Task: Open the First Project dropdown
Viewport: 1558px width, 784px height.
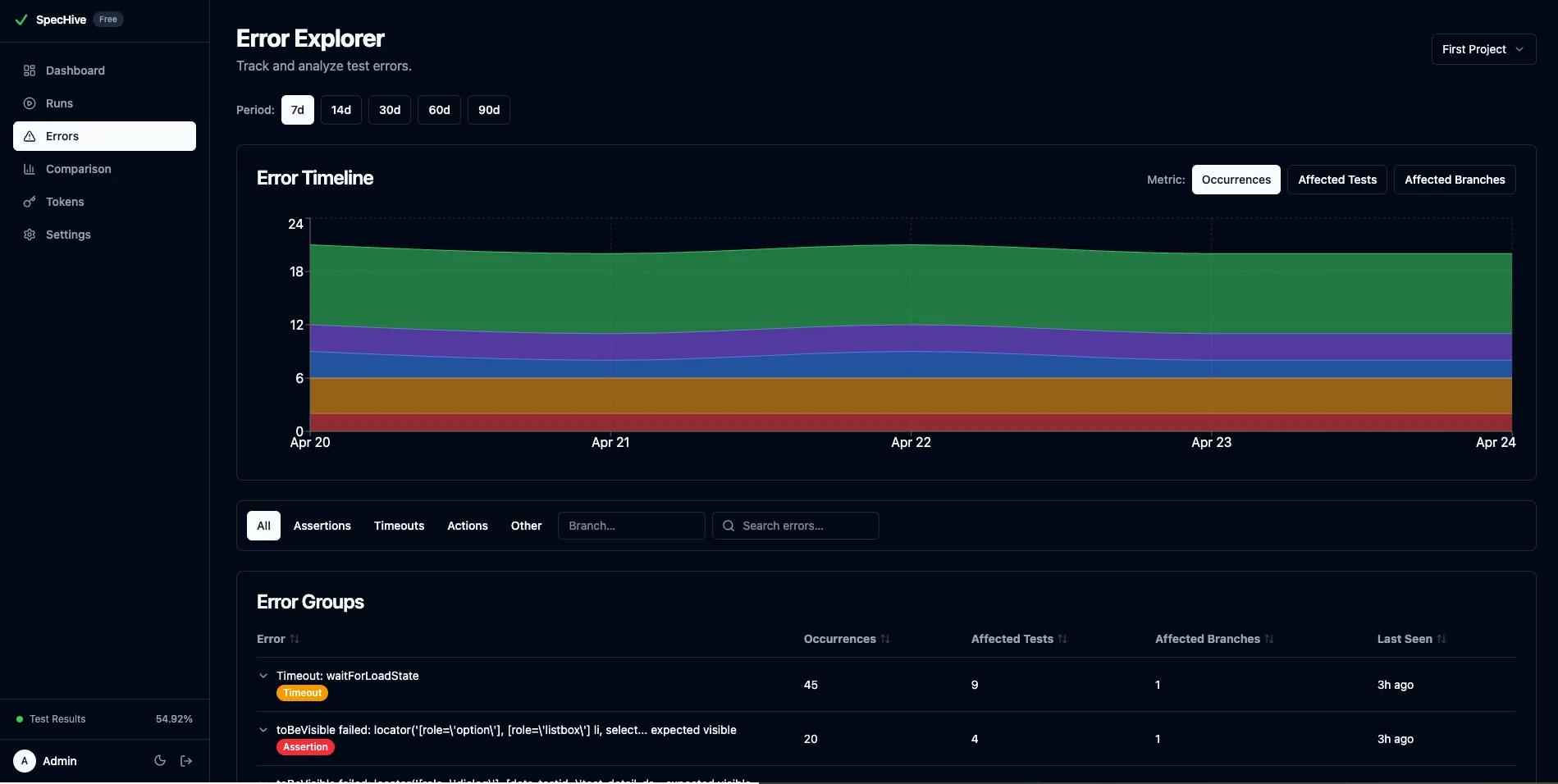Action: pos(1483,49)
